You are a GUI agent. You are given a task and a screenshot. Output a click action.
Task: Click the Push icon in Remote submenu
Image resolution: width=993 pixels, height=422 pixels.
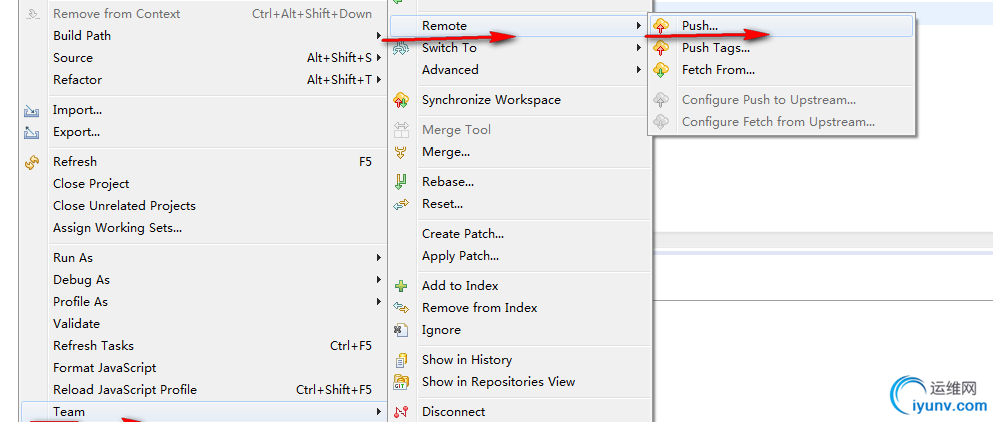click(x=661, y=26)
